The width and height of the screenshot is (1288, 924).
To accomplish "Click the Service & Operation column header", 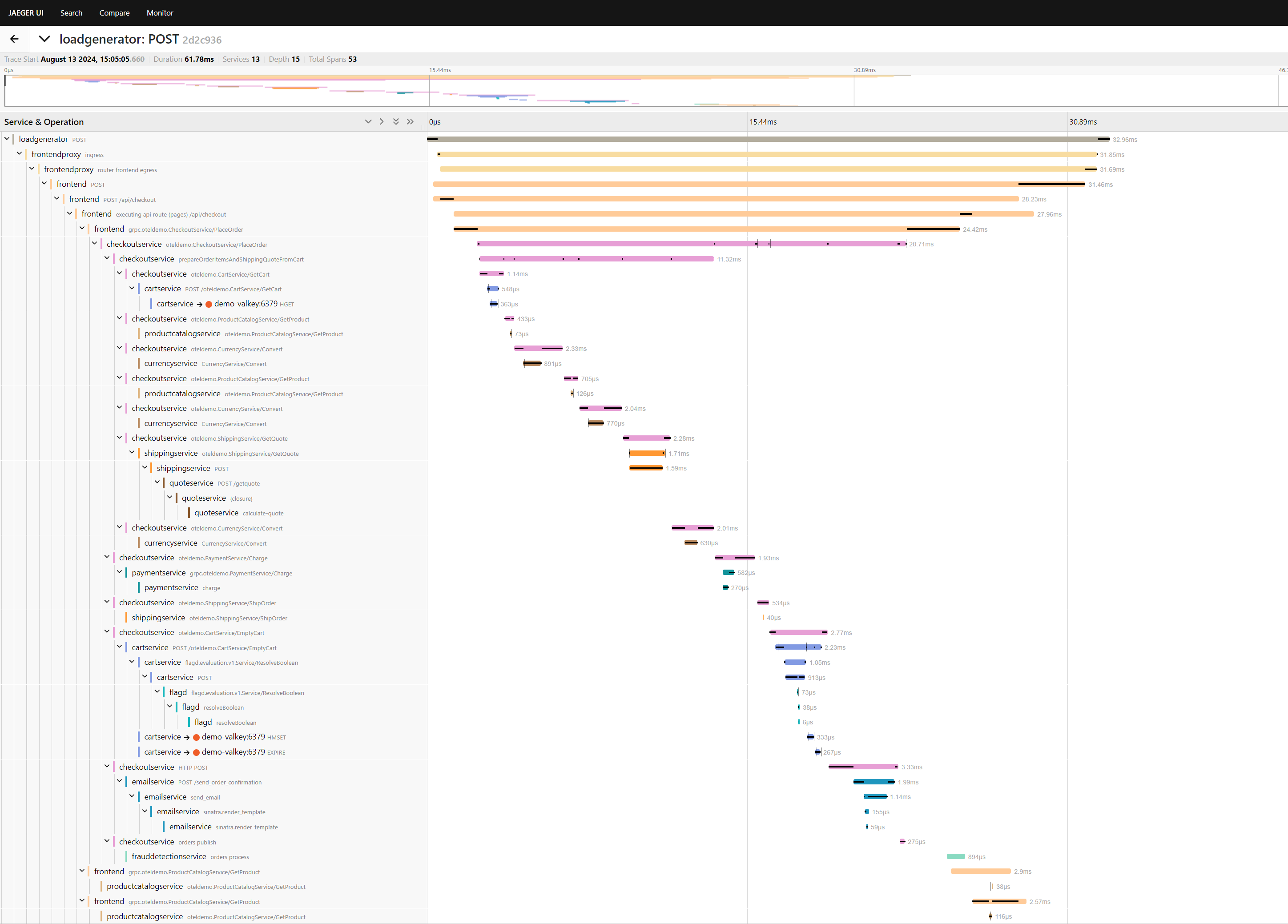I will click(x=44, y=122).
